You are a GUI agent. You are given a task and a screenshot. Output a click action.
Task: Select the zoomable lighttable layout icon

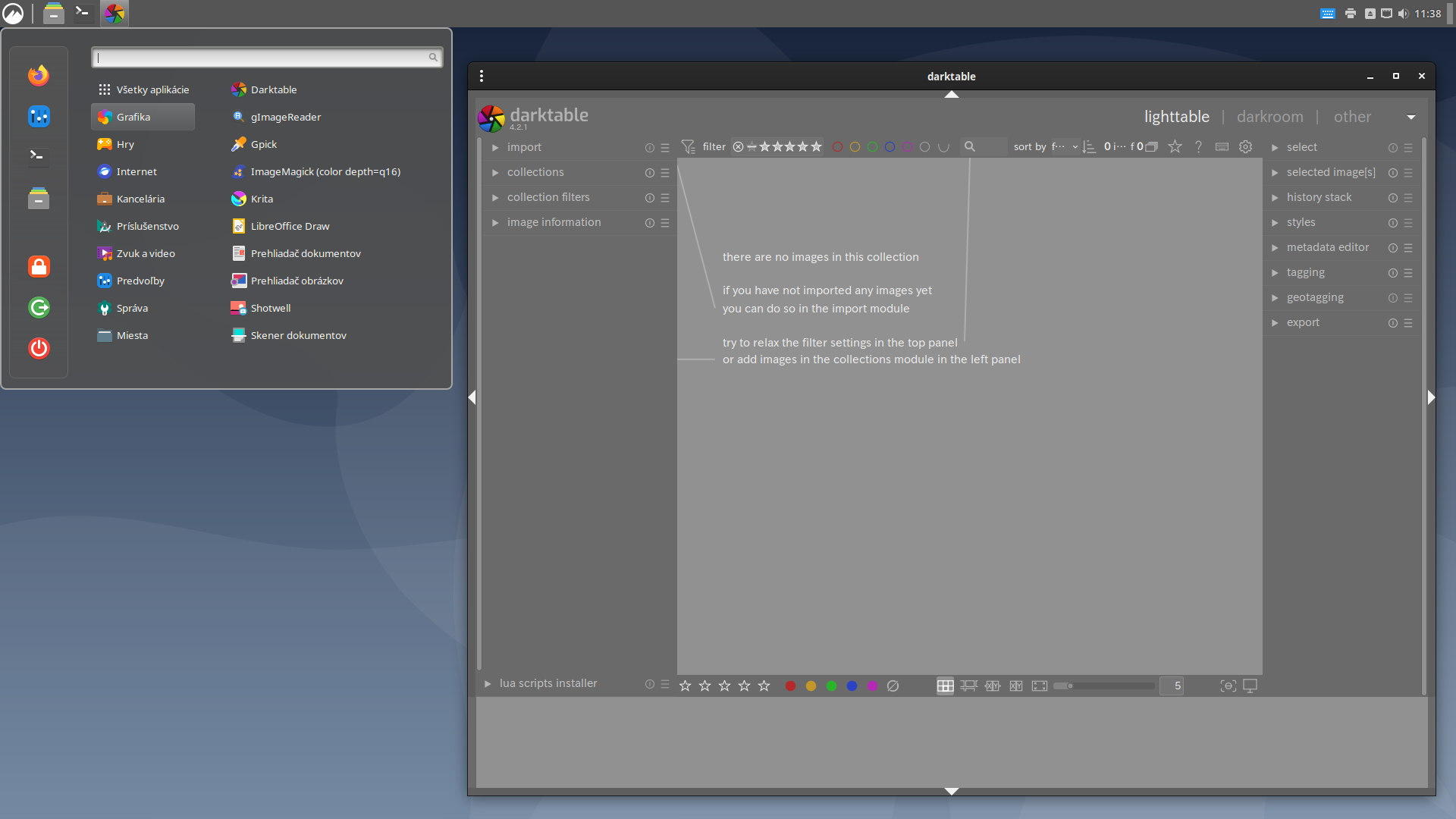point(968,686)
